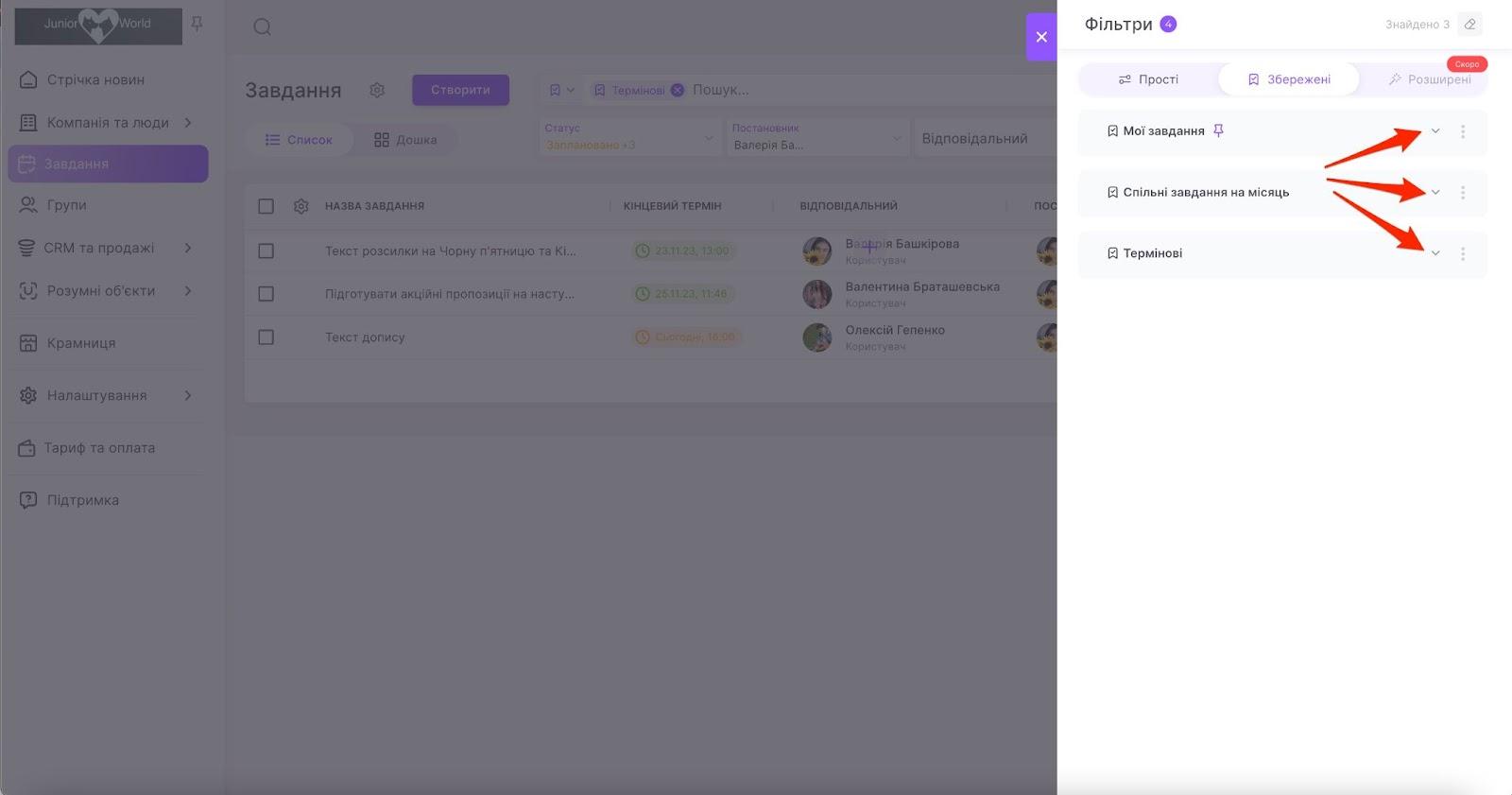The height and width of the screenshot is (795, 1512).
Task: Check the Підготувати акційні пропозиції task
Action: 266,294
